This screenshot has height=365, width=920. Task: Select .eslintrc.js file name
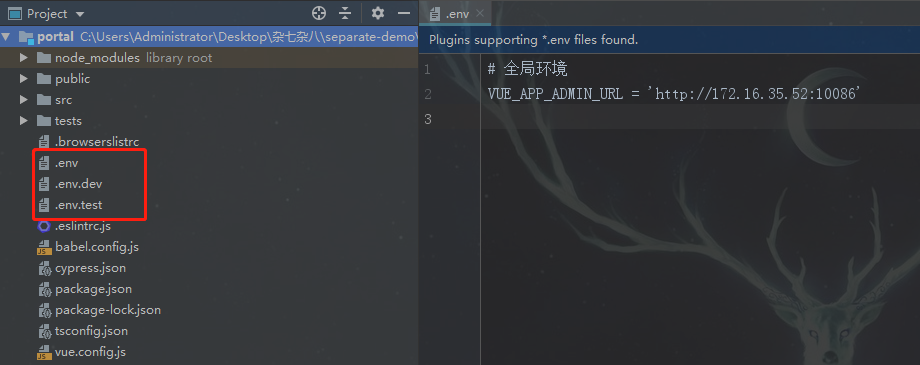point(83,226)
